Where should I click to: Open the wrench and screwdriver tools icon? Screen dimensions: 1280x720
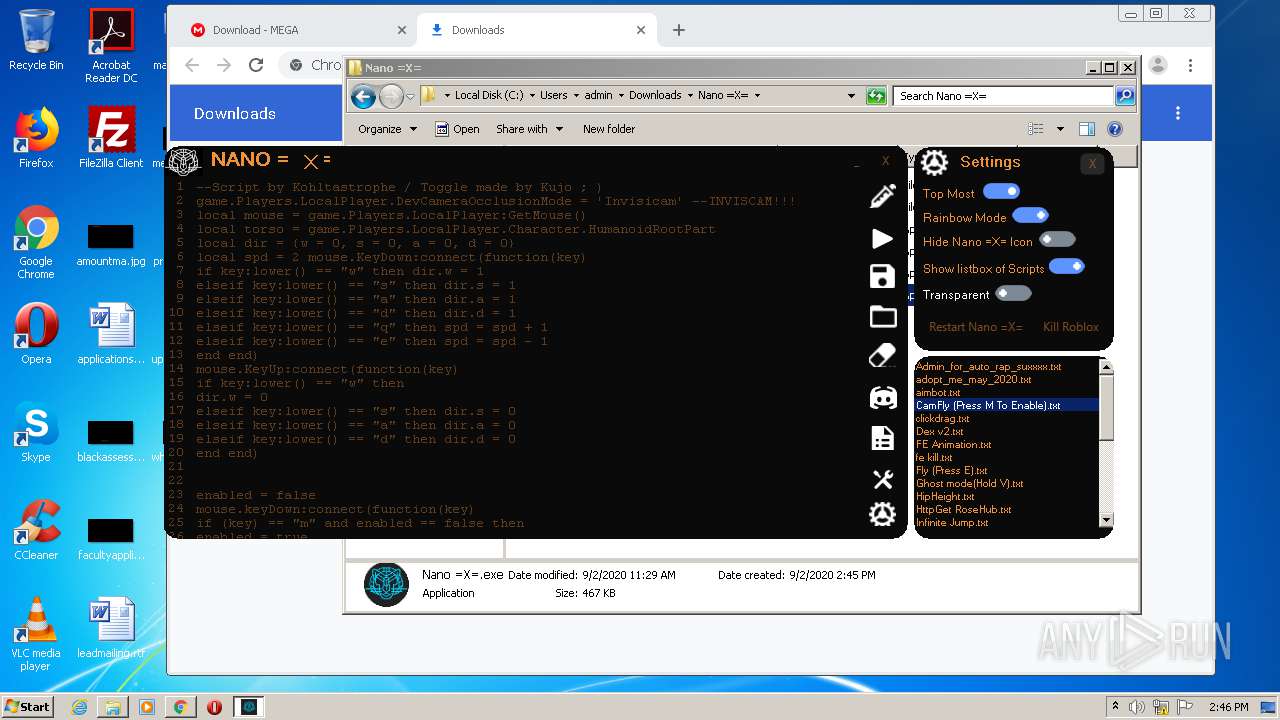[882, 479]
